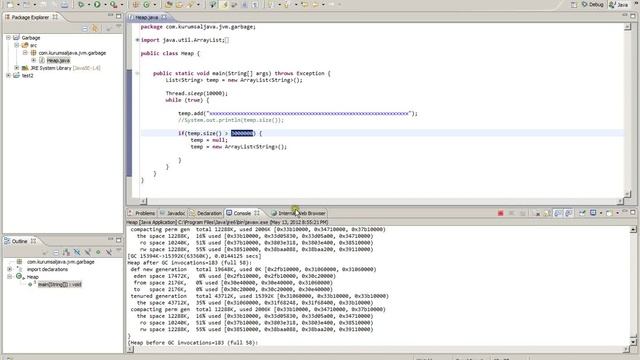
Task: Select com.kurumsaljava.jvm.garbage in Outline
Action: [x=60, y=262]
